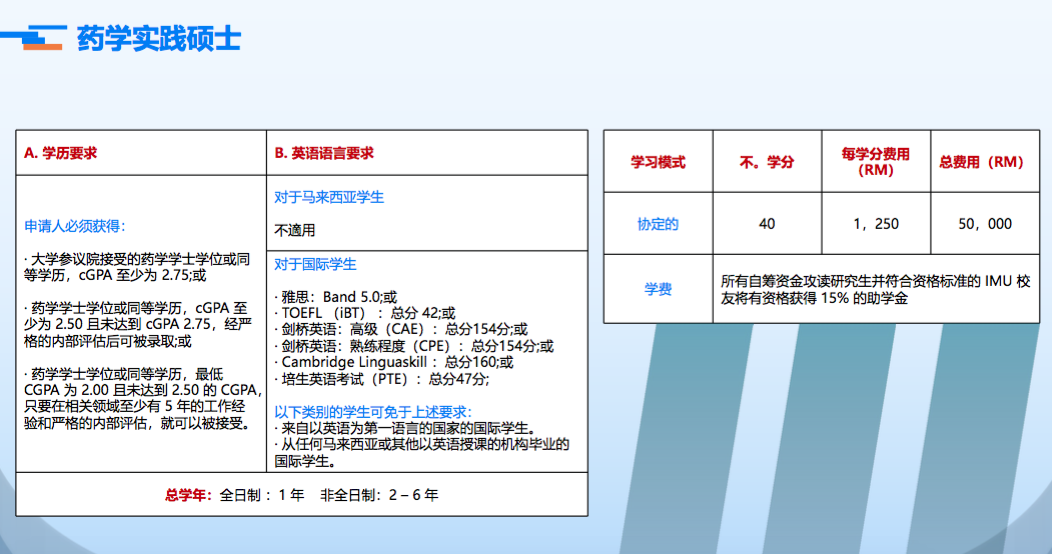Click the 50，000 total fee cell
The height and width of the screenshot is (554, 1052).
pyautogui.click(x=984, y=224)
